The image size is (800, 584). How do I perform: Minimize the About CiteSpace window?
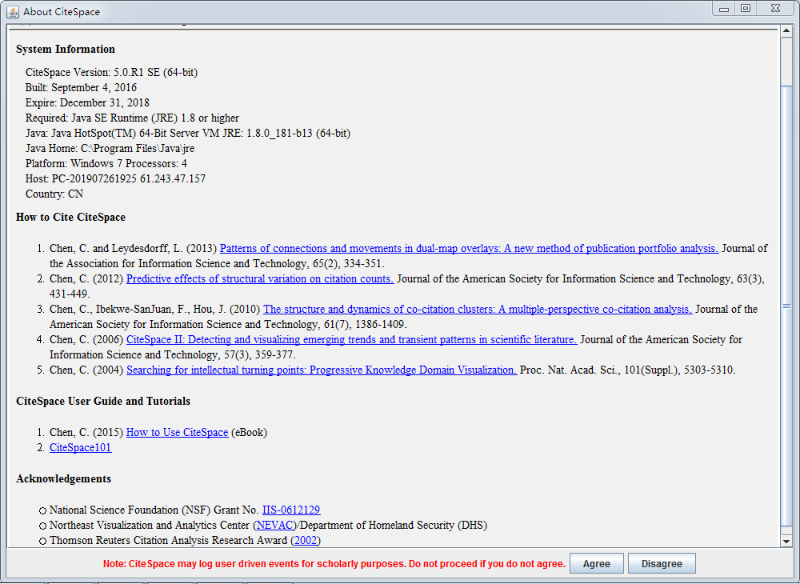723,9
